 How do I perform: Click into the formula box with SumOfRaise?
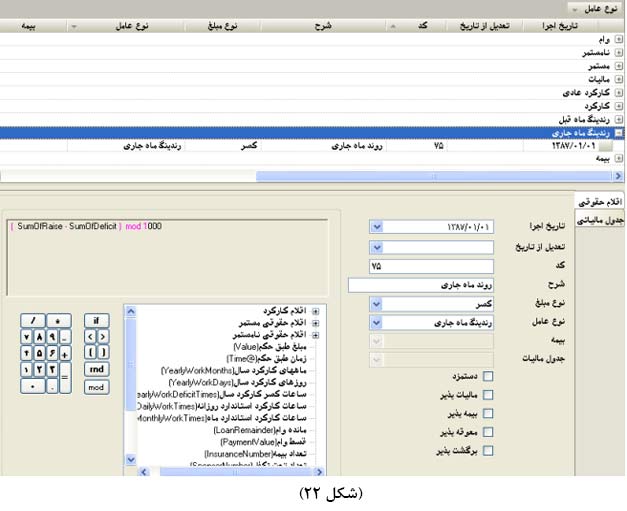tap(167, 257)
